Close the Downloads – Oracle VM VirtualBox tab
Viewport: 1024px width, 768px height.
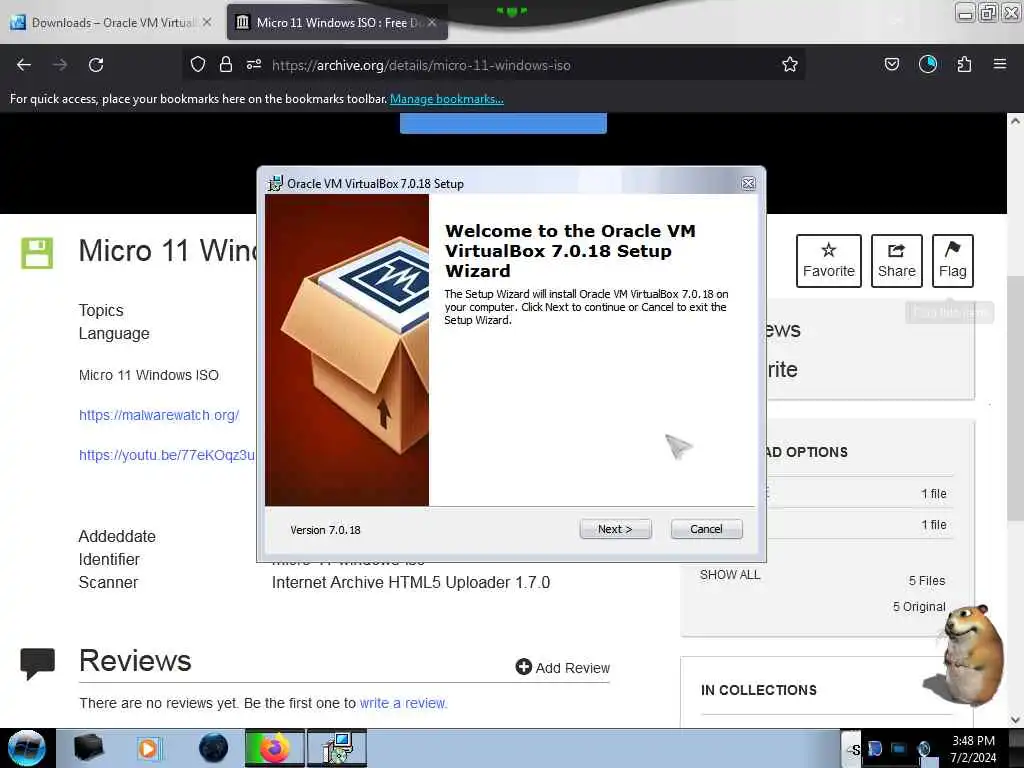point(206,22)
